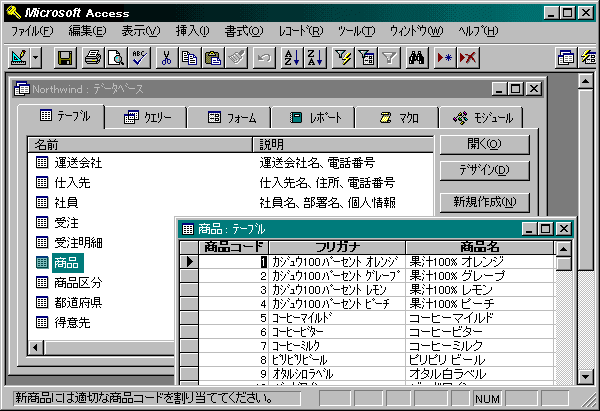Run the ABC Spelling check icon

tap(139, 58)
